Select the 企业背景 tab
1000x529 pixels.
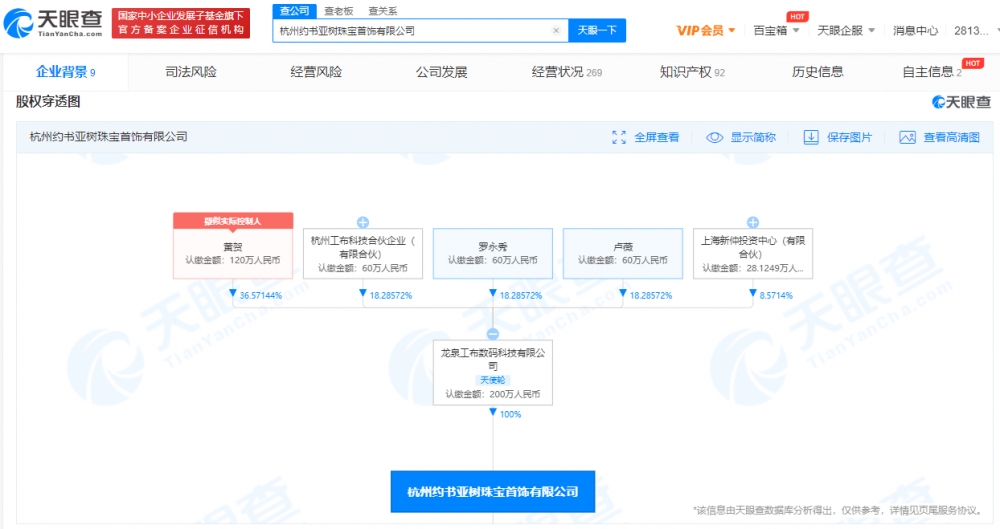point(66,72)
